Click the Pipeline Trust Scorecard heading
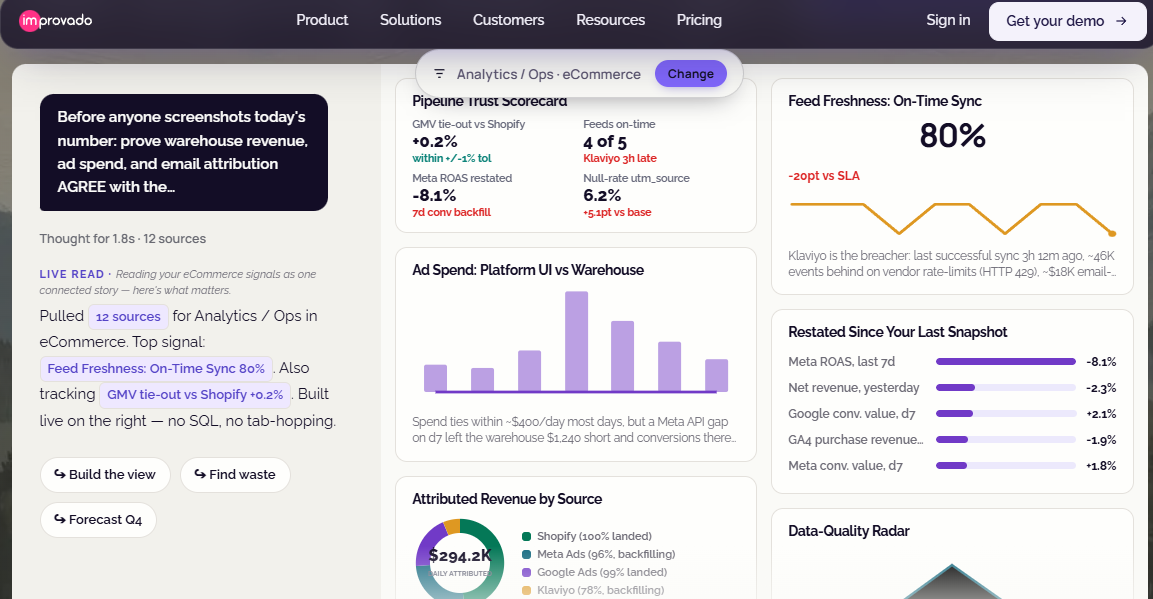 [490, 101]
